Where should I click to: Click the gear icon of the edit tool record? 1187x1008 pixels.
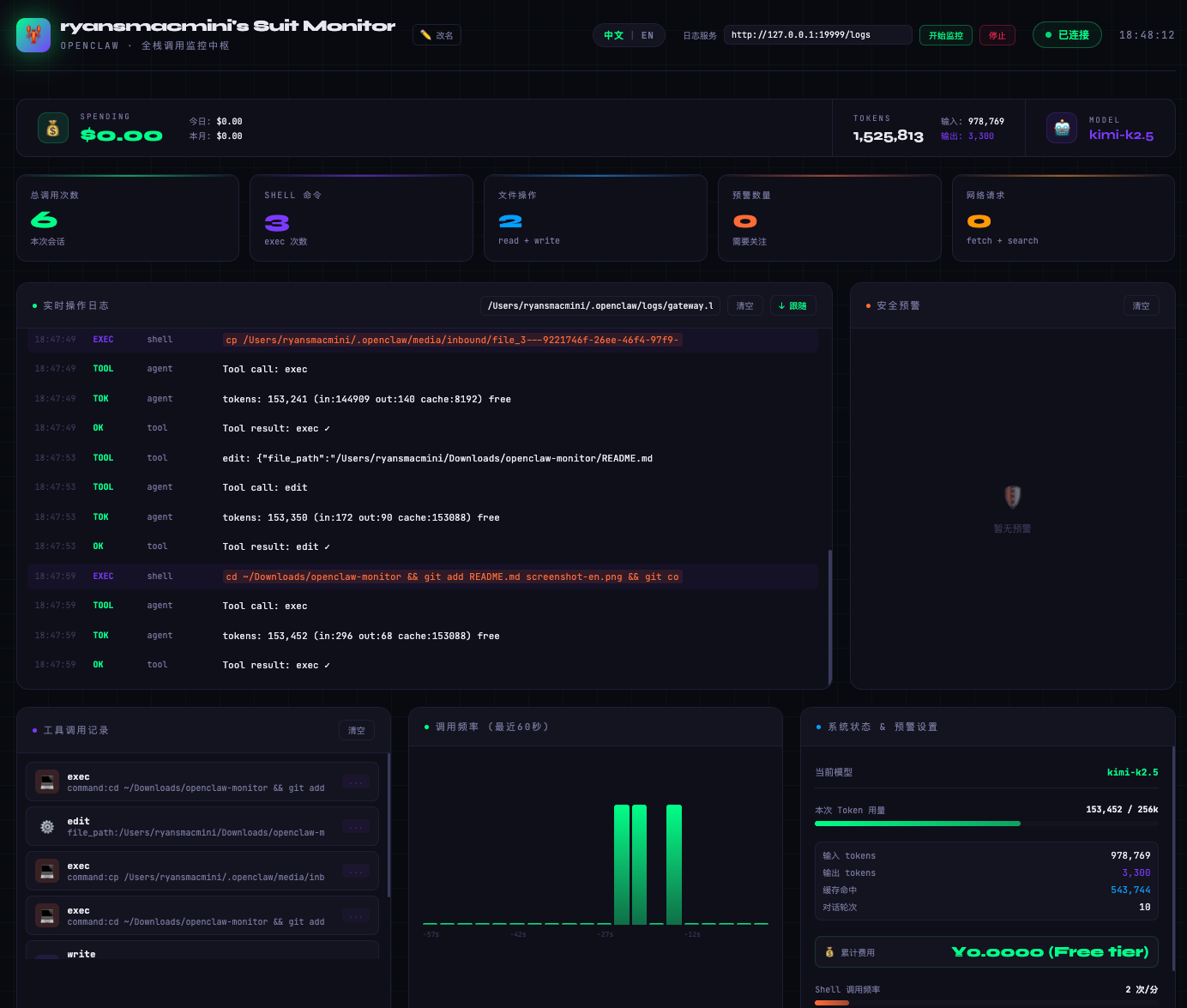(47, 827)
